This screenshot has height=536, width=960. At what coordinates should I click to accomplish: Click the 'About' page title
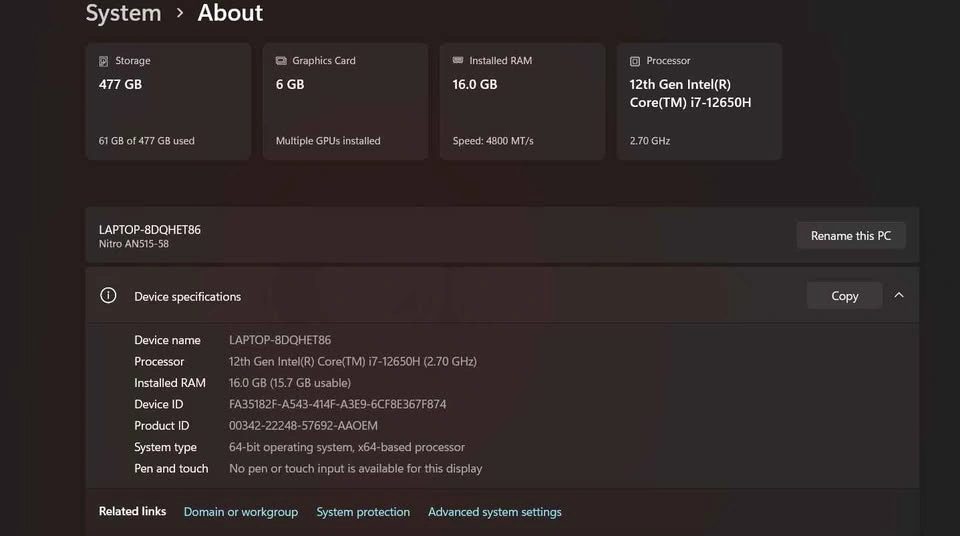[230, 13]
